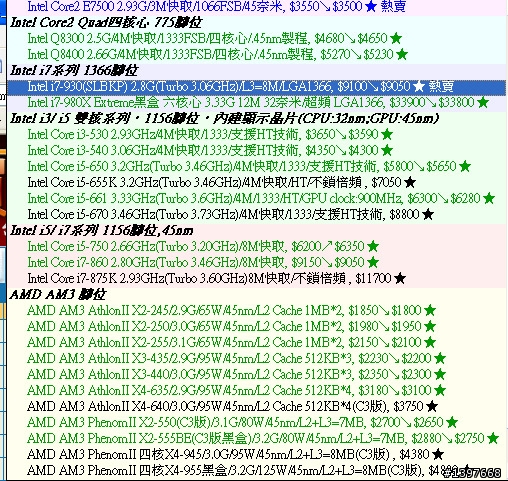The width and height of the screenshot is (508, 481).
Task: Click green star on Q8400 row
Action: point(402,54)
